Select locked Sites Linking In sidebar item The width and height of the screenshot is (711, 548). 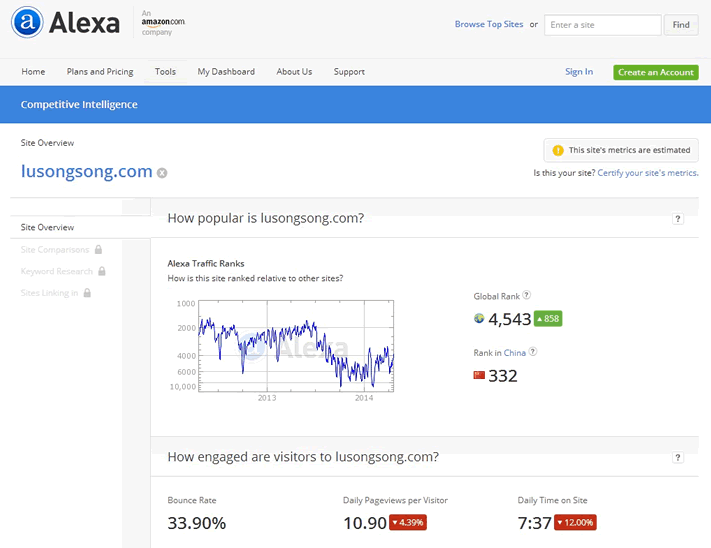tap(49, 293)
